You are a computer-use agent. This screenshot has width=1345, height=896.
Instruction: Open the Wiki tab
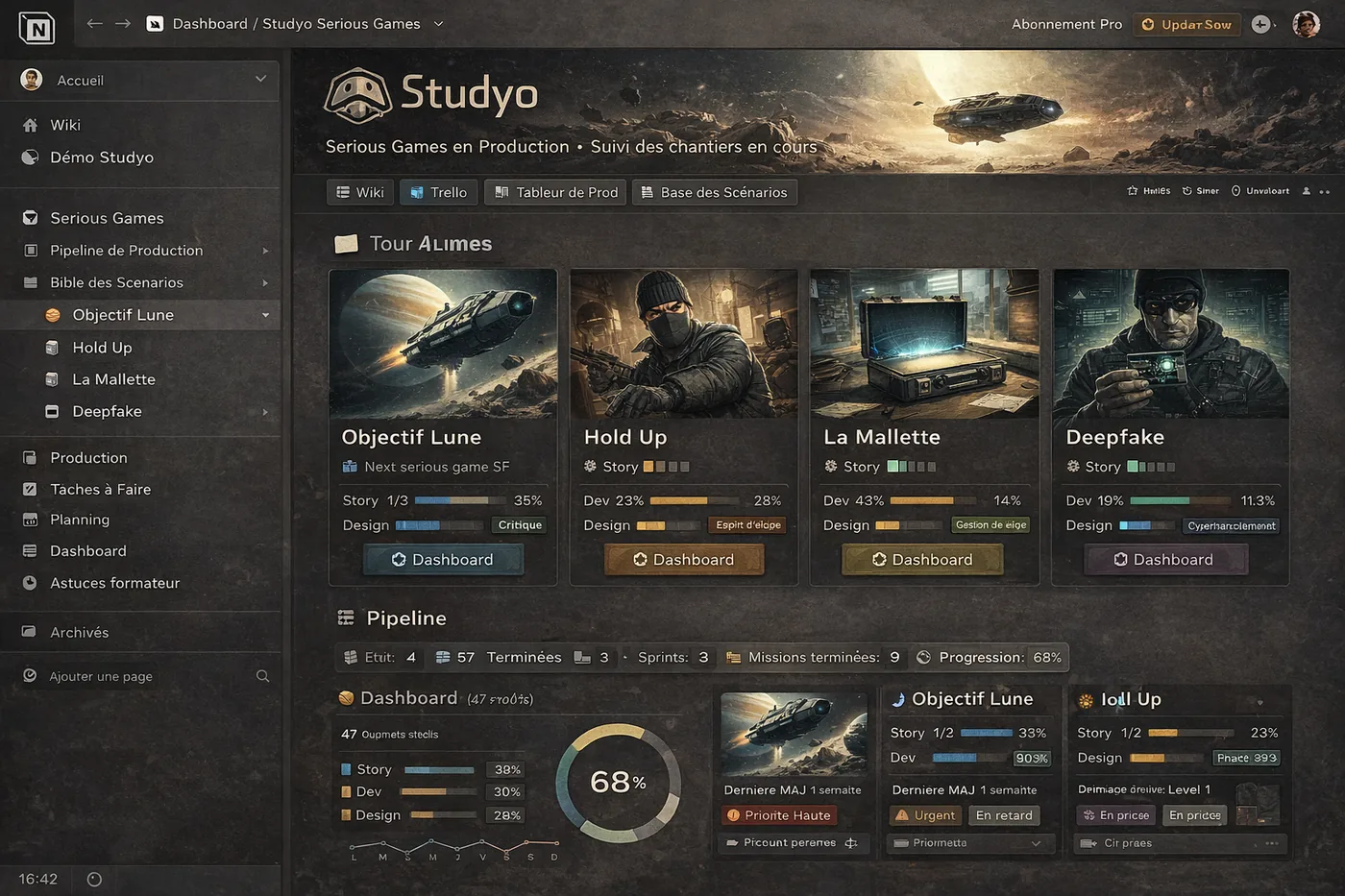click(360, 192)
